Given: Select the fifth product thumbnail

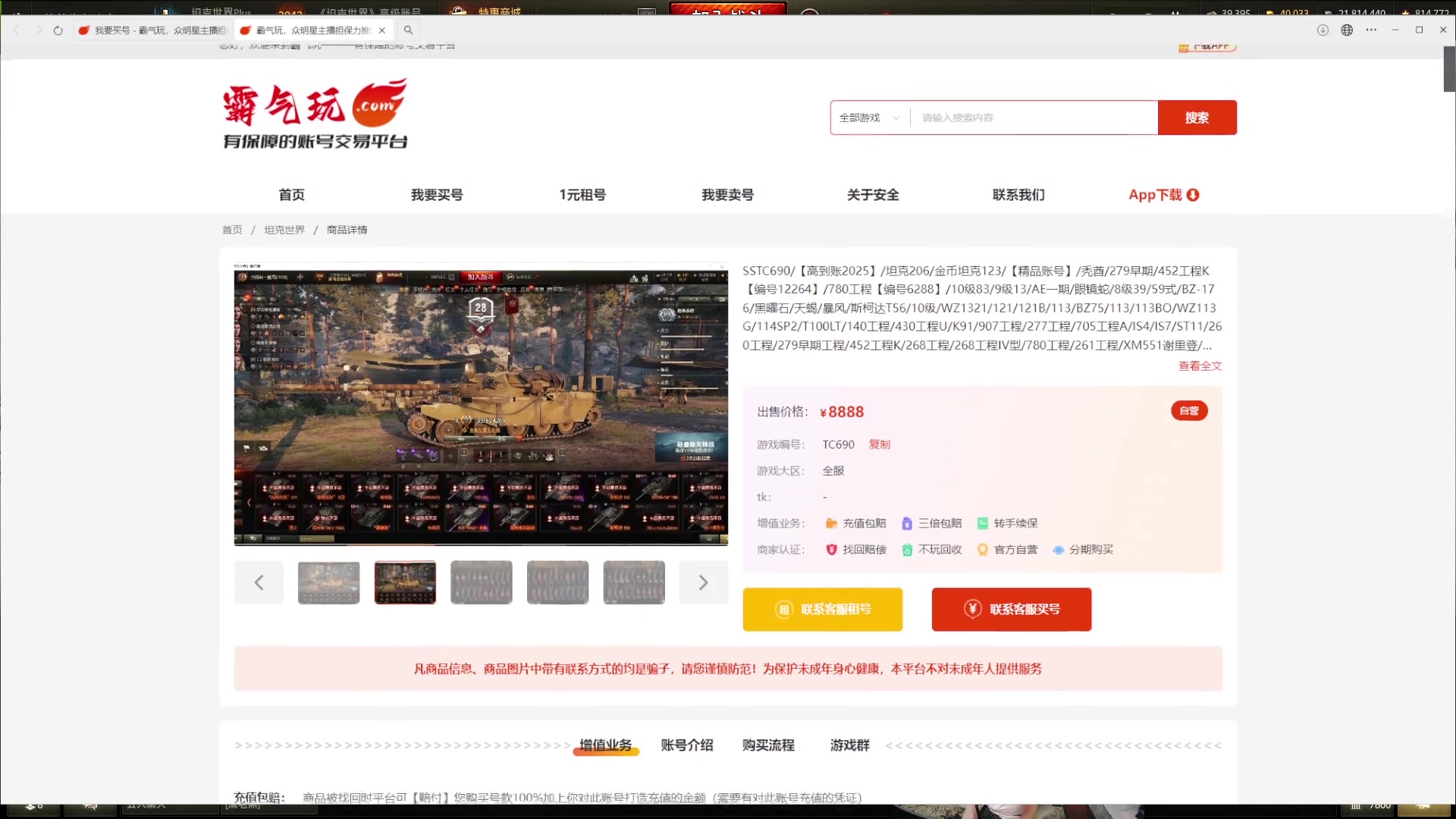Looking at the screenshot, I should coord(634,582).
